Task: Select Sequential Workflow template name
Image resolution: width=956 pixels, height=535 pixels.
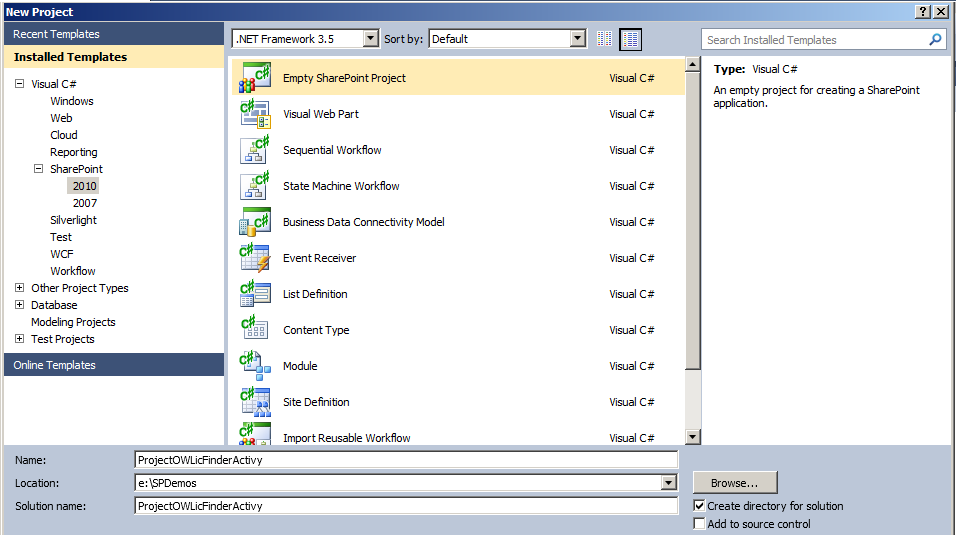Action: [332, 150]
